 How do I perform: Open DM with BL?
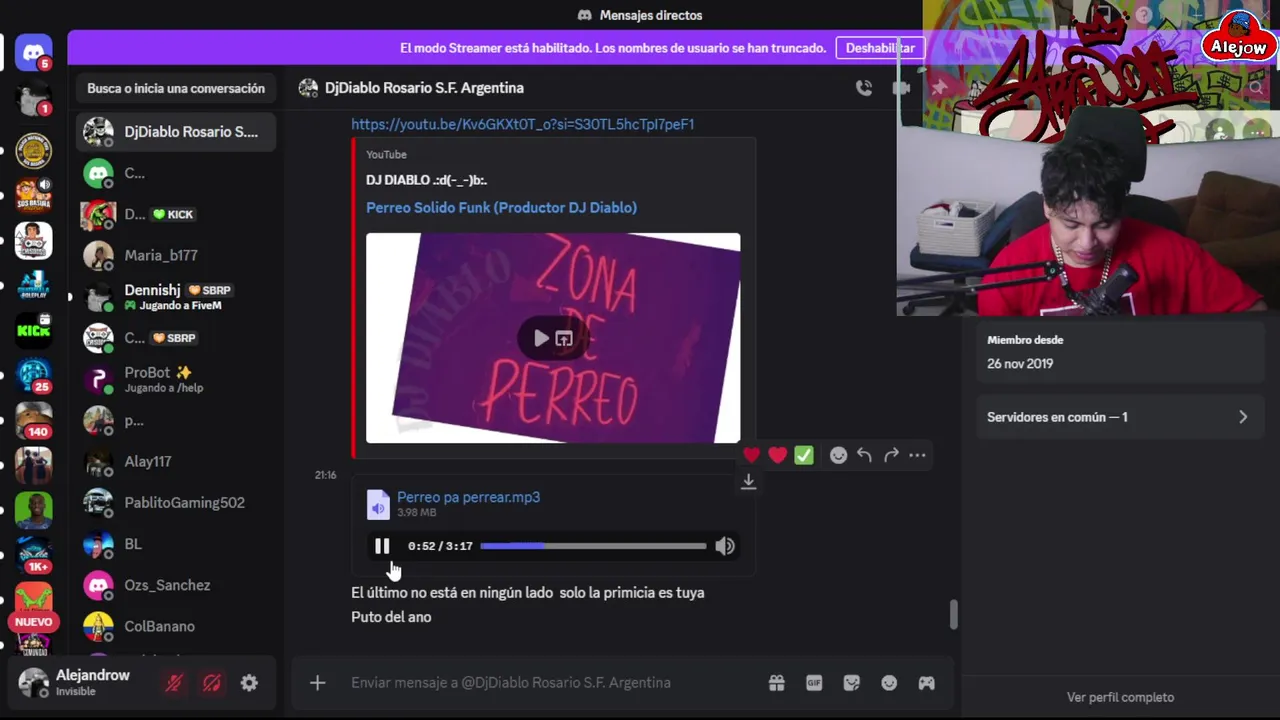pyautogui.click(x=177, y=544)
